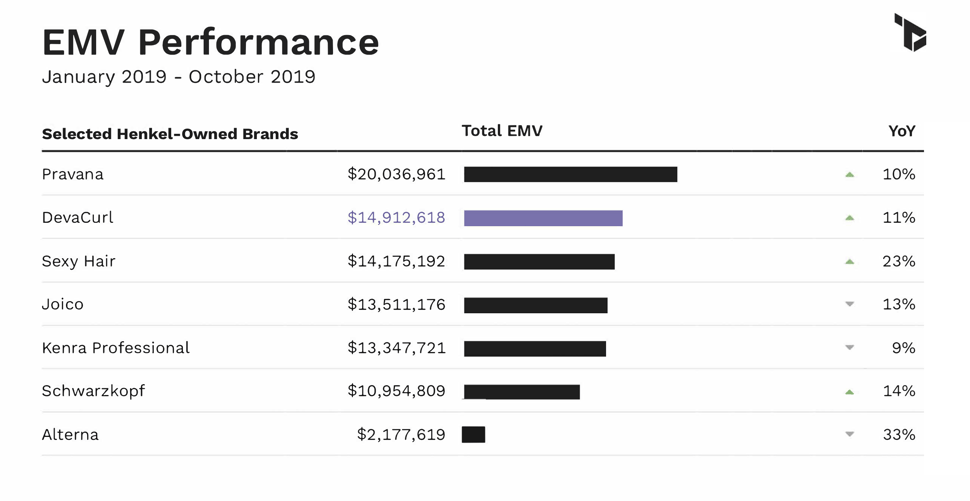The height and width of the screenshot is (501, 970).
Task: Click Kenra Professional's gray down arrow
Action: click(x=850, y=348)
